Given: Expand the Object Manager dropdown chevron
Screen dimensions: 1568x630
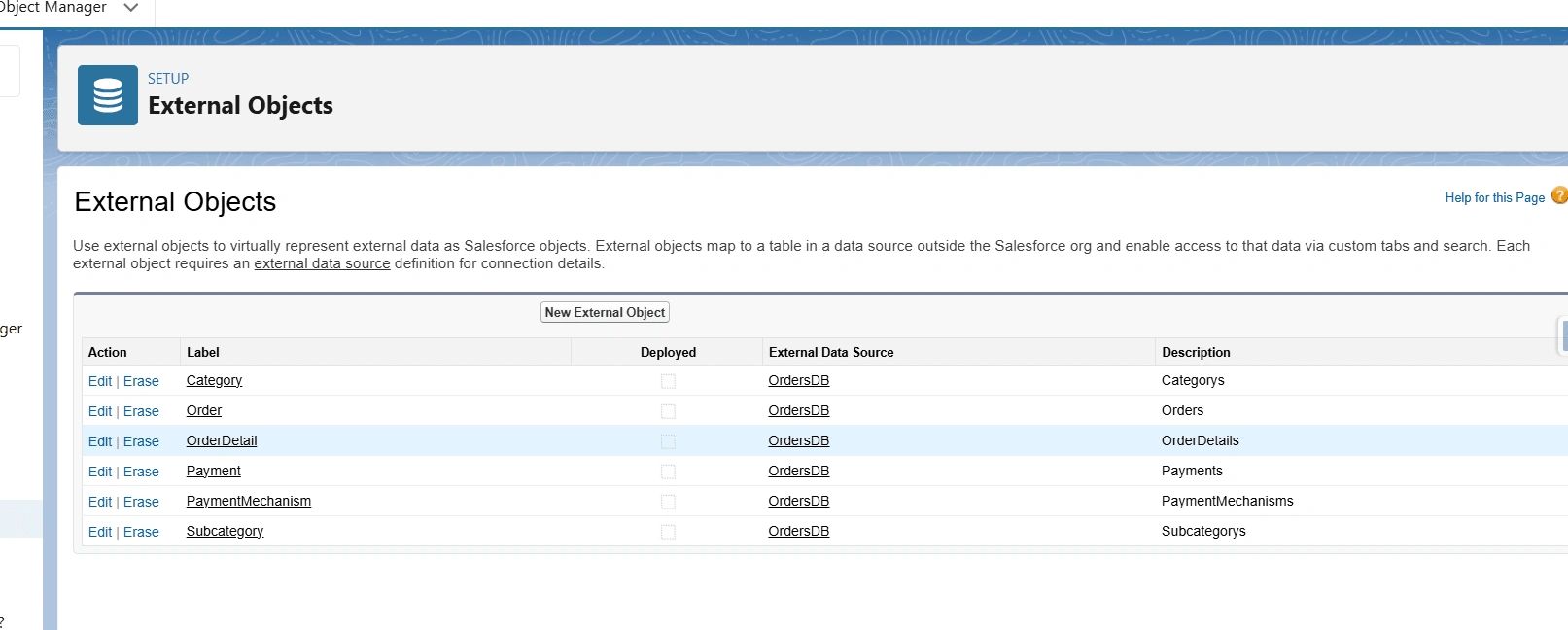Looking at the screenshot, I should (131, 8).
